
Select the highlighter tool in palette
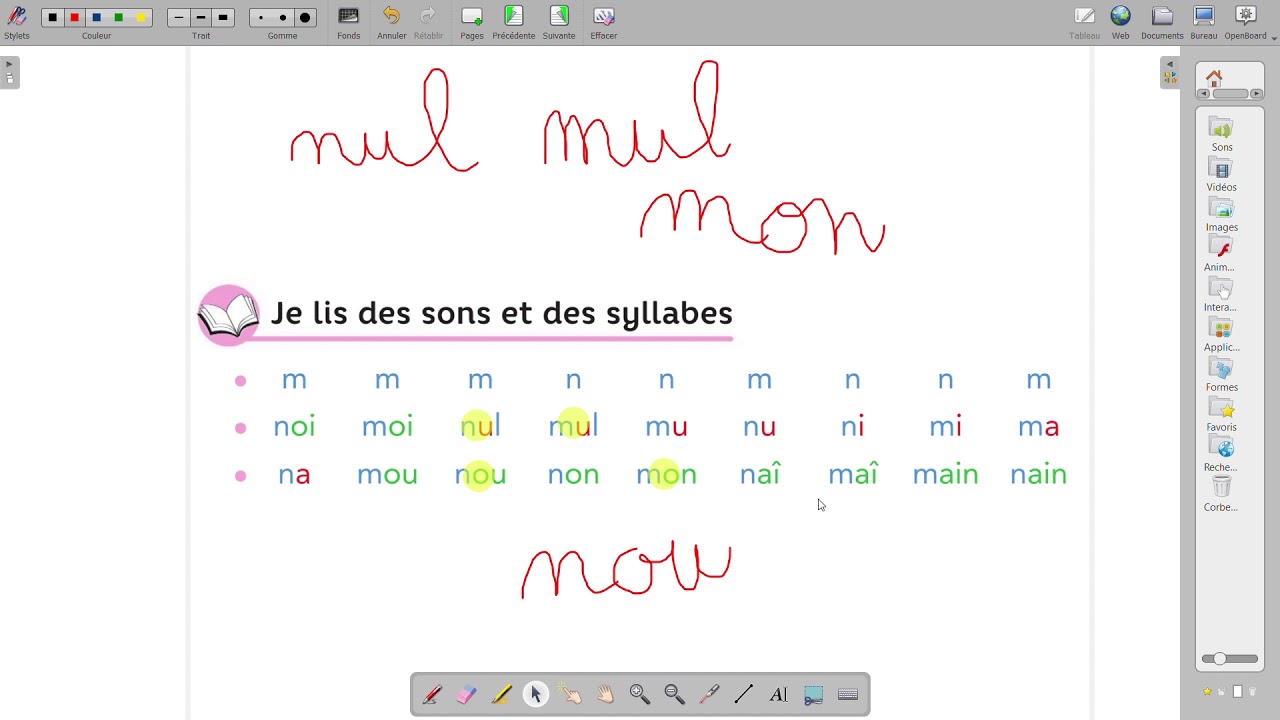pyautogui.click(x=501, y=695)
